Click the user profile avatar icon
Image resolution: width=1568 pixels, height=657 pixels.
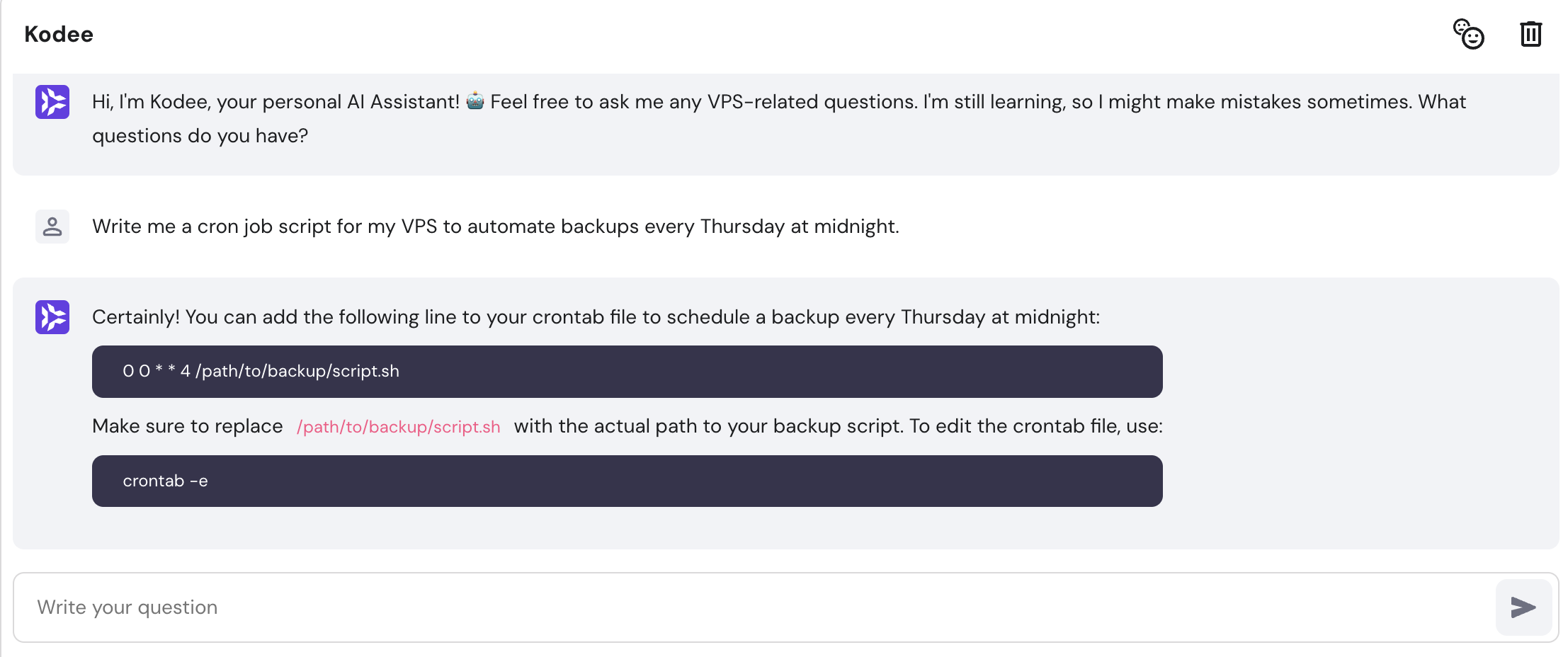[52, 227]
